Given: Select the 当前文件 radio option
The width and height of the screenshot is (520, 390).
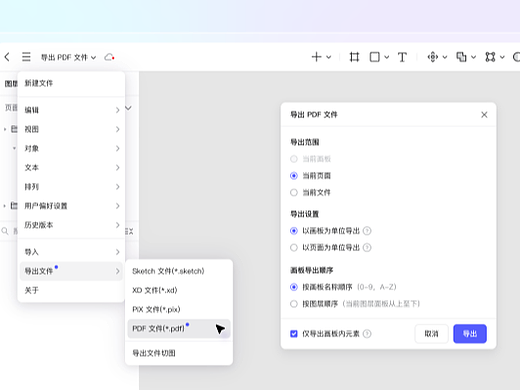Looking at the screenshot, I should pos(294,192).
